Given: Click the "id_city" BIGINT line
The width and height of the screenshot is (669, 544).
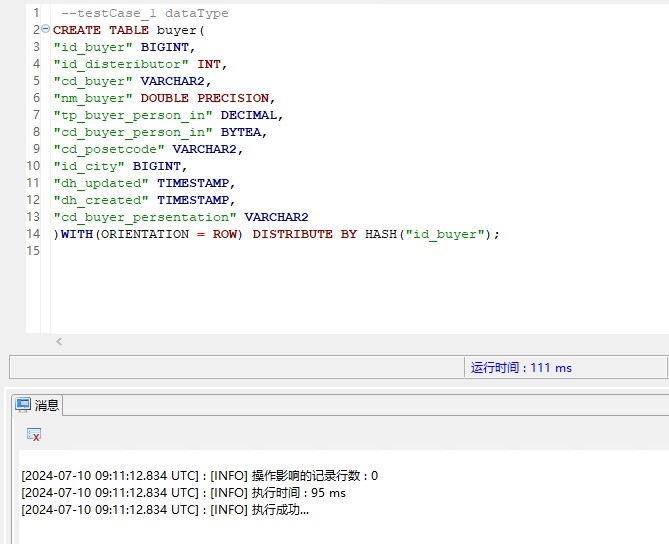Looking at the screenshot, I should [x=120, y=166].
